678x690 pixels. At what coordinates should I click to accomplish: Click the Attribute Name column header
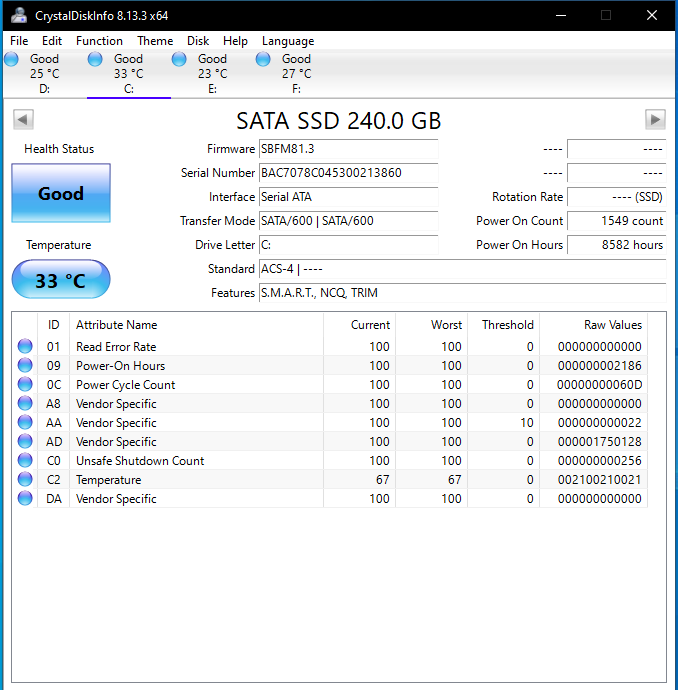196,325
